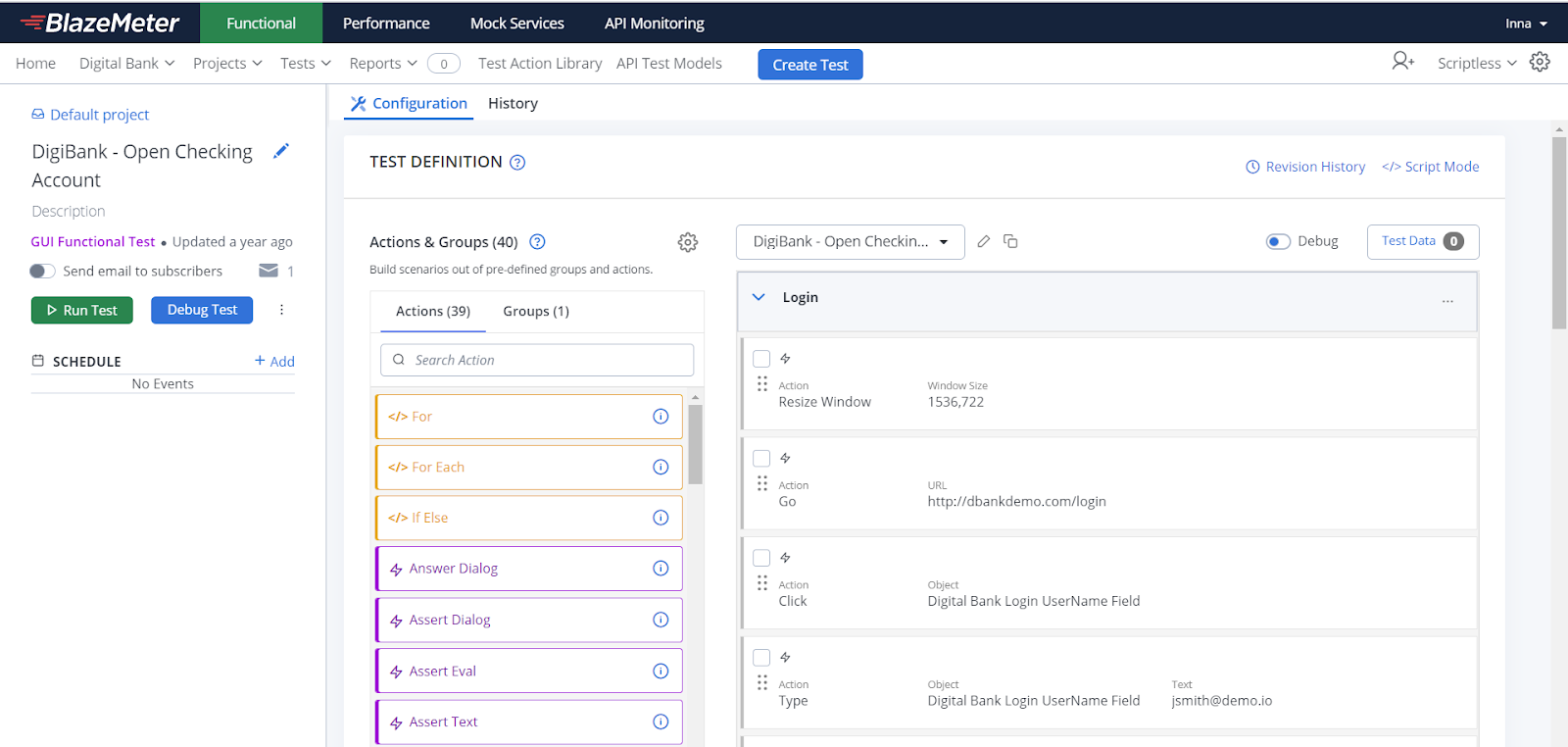Rename scenario with the pencil icon

[x=984, y=241]
